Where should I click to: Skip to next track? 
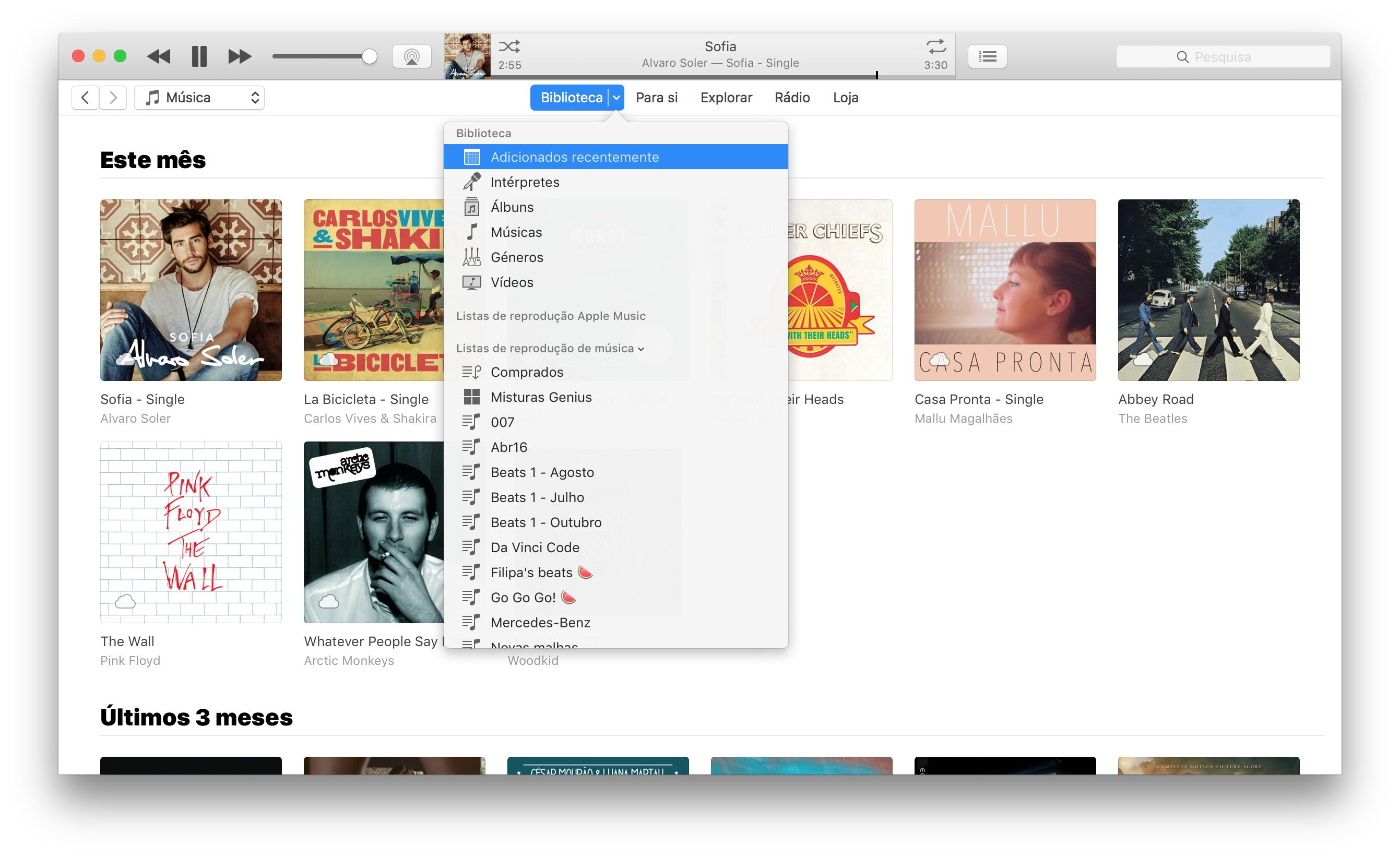(239, 56)
